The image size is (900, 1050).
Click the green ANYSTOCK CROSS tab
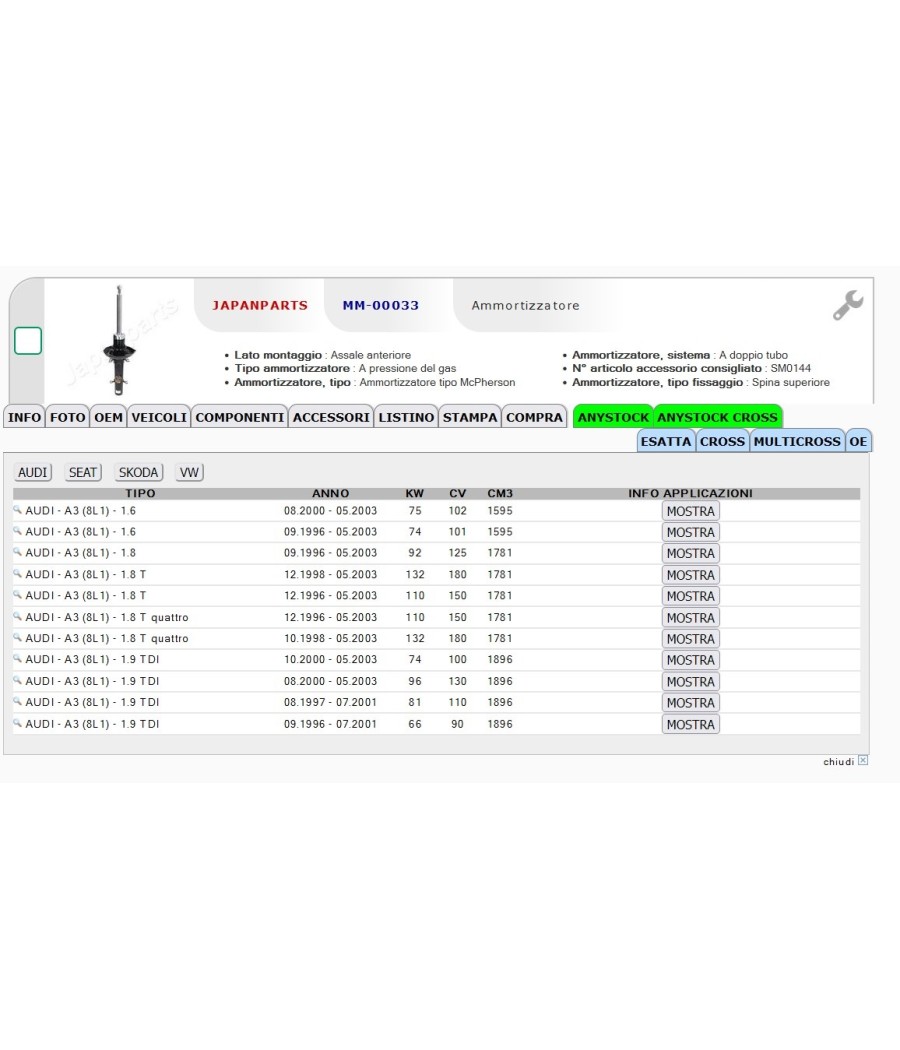tap(717, 417)
